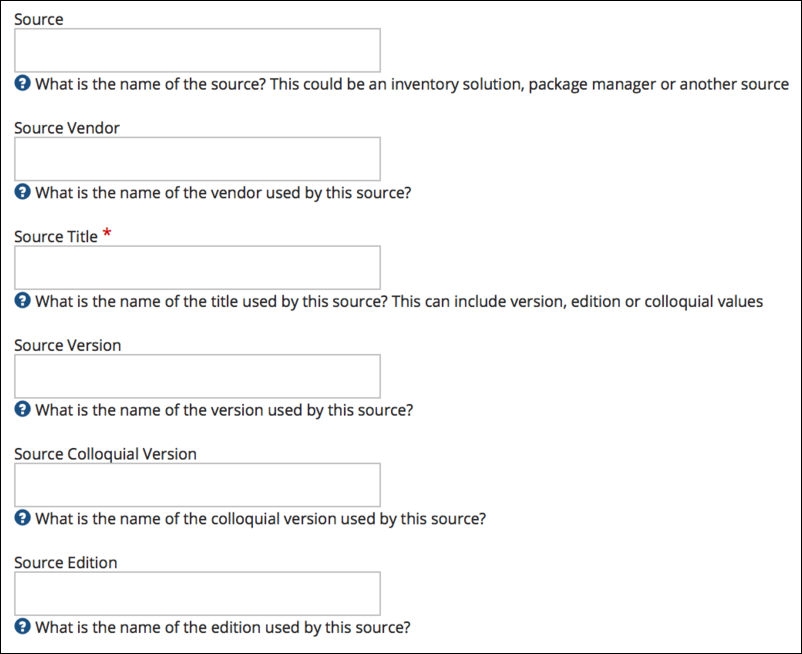Click the "Source Colloquial Version" label
The image size is (802, 654).
click(x=105, y=454)
